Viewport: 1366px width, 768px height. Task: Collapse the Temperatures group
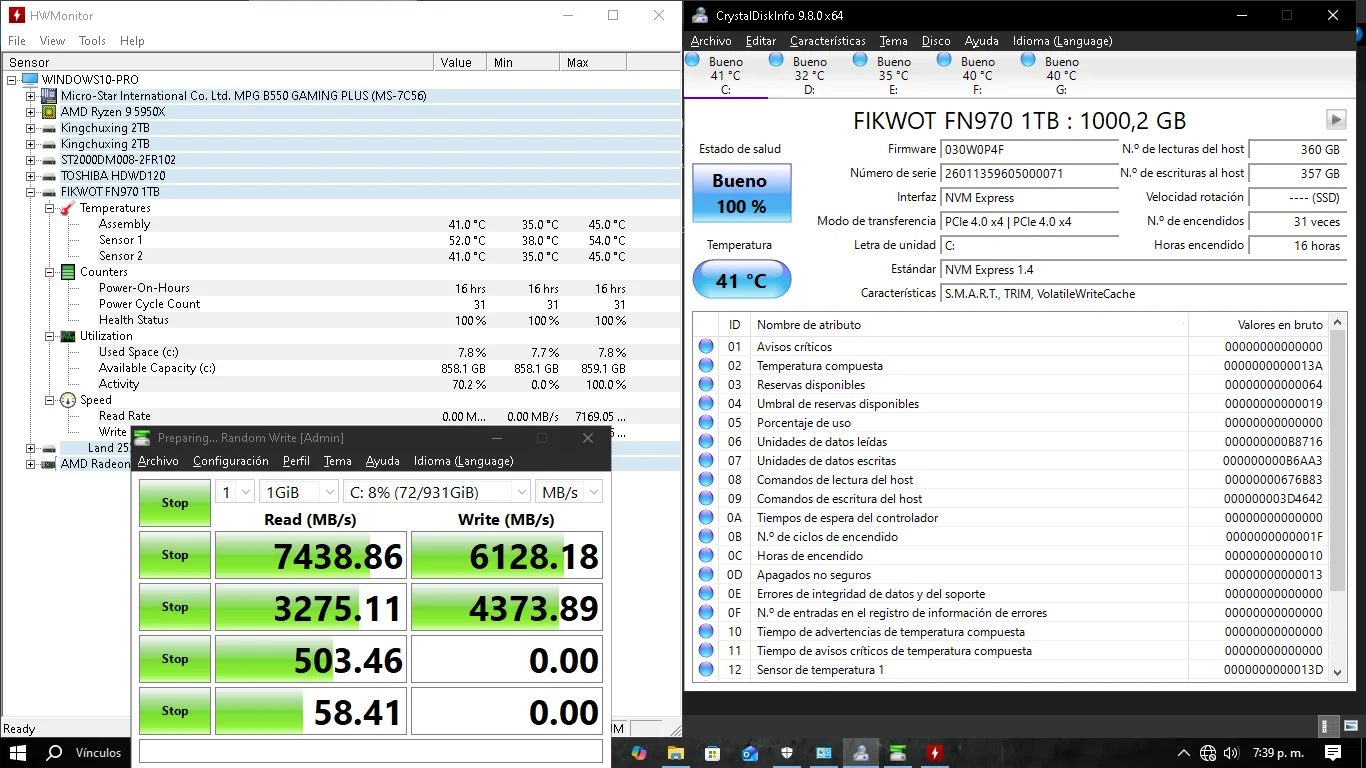coord(49,208)
